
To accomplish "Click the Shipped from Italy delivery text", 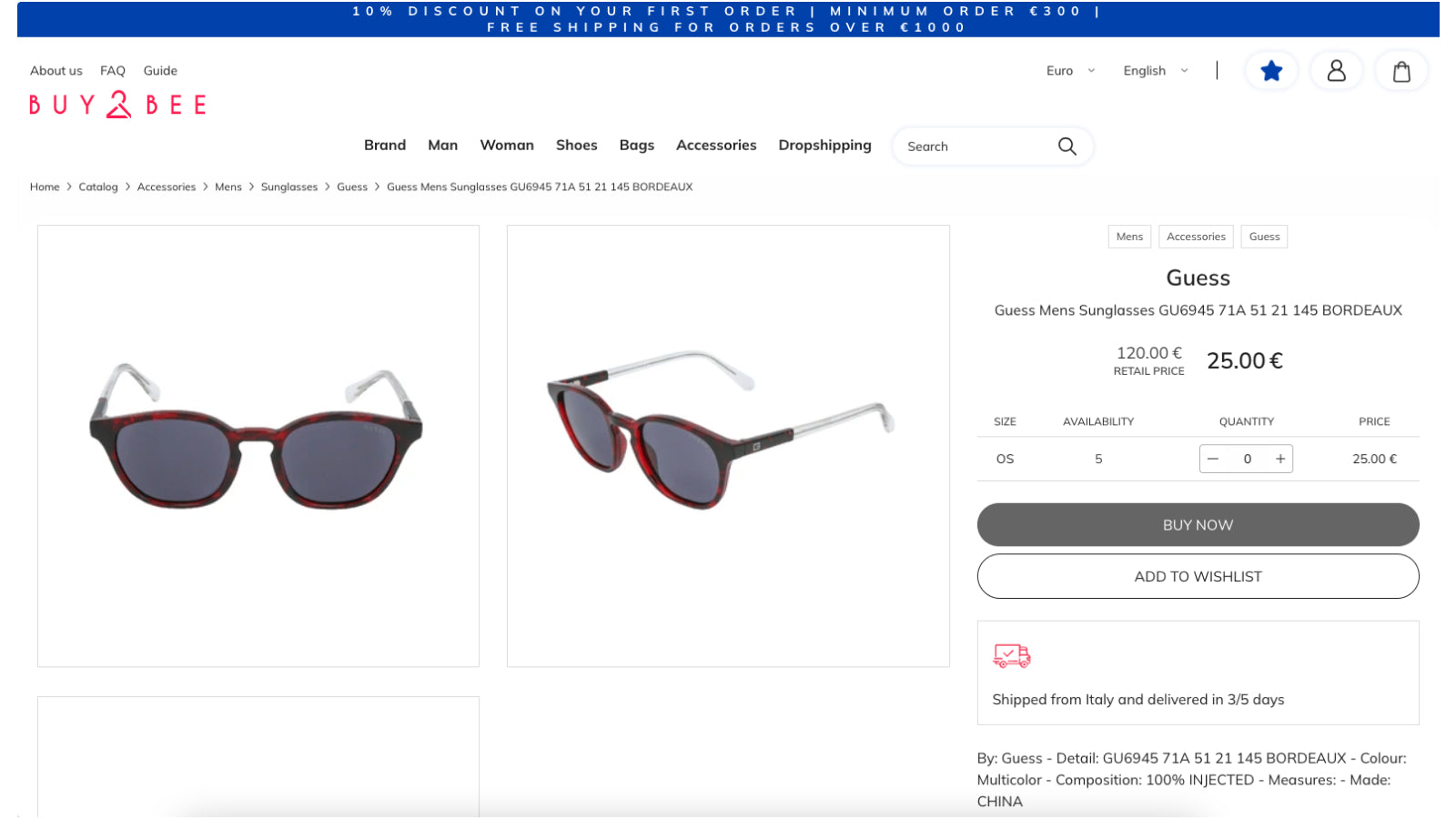I will coord(1137,700).
